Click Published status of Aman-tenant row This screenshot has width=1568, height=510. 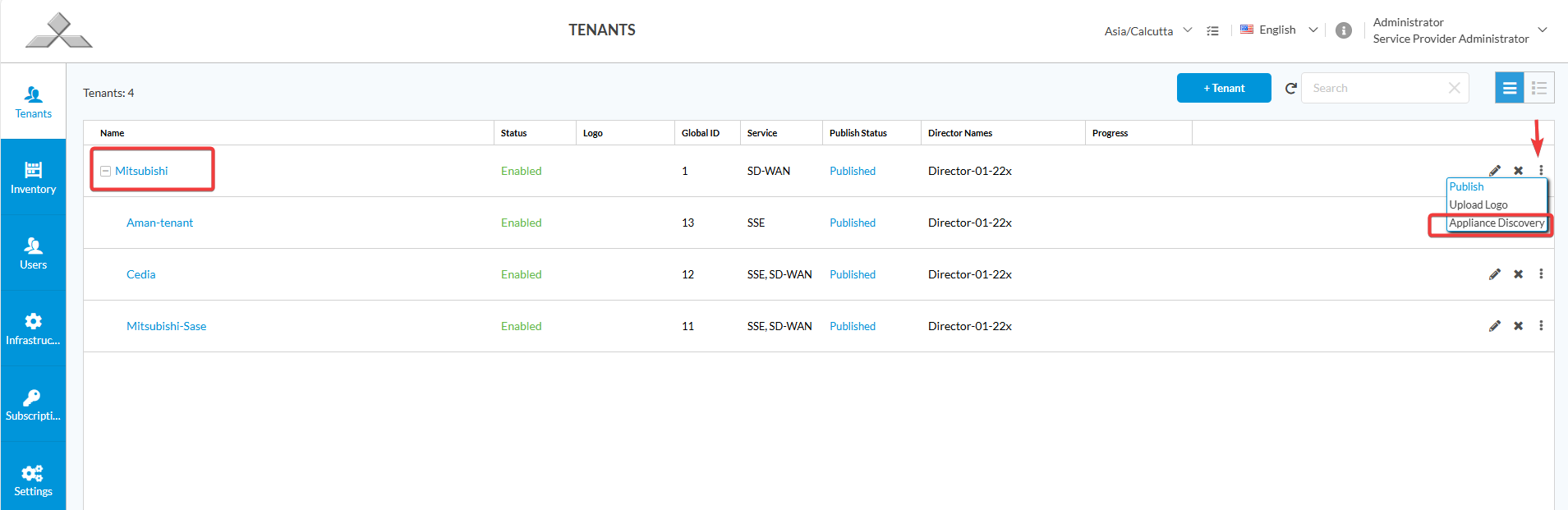pyautogui.click(x=853, y=223)
